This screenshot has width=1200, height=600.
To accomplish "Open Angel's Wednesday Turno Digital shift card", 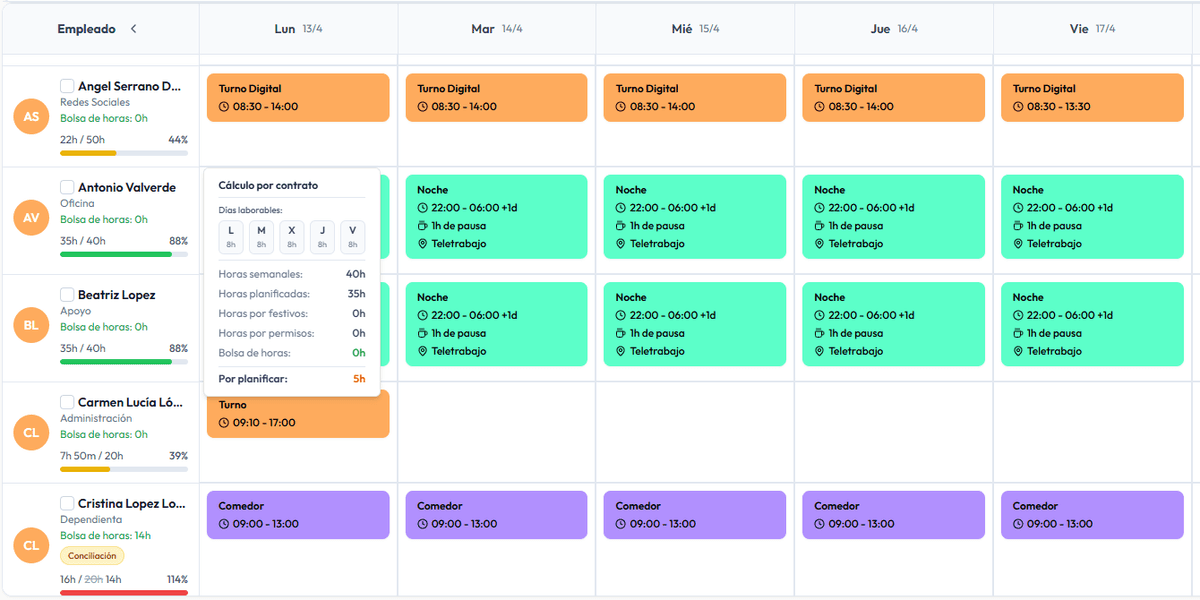I will tap(695, 98).
